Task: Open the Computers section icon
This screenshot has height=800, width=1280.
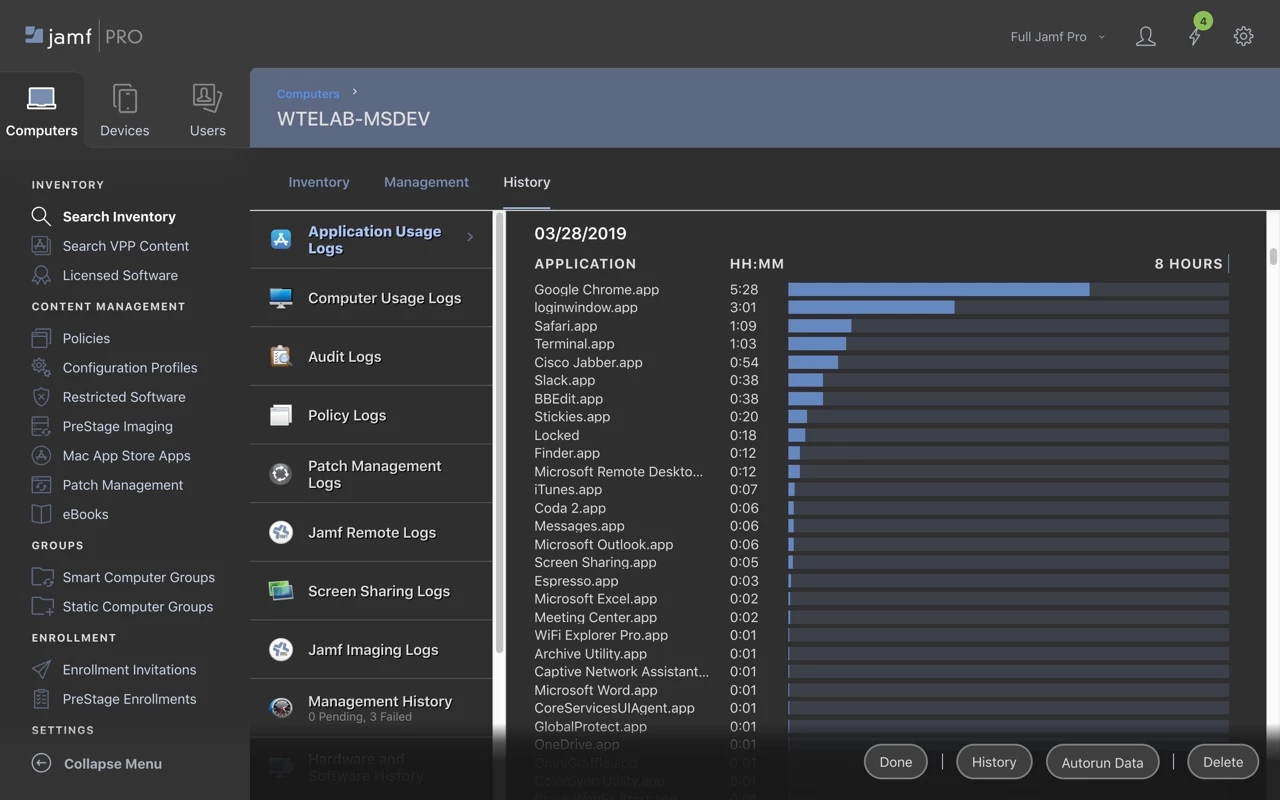Action: pos(41,98)
